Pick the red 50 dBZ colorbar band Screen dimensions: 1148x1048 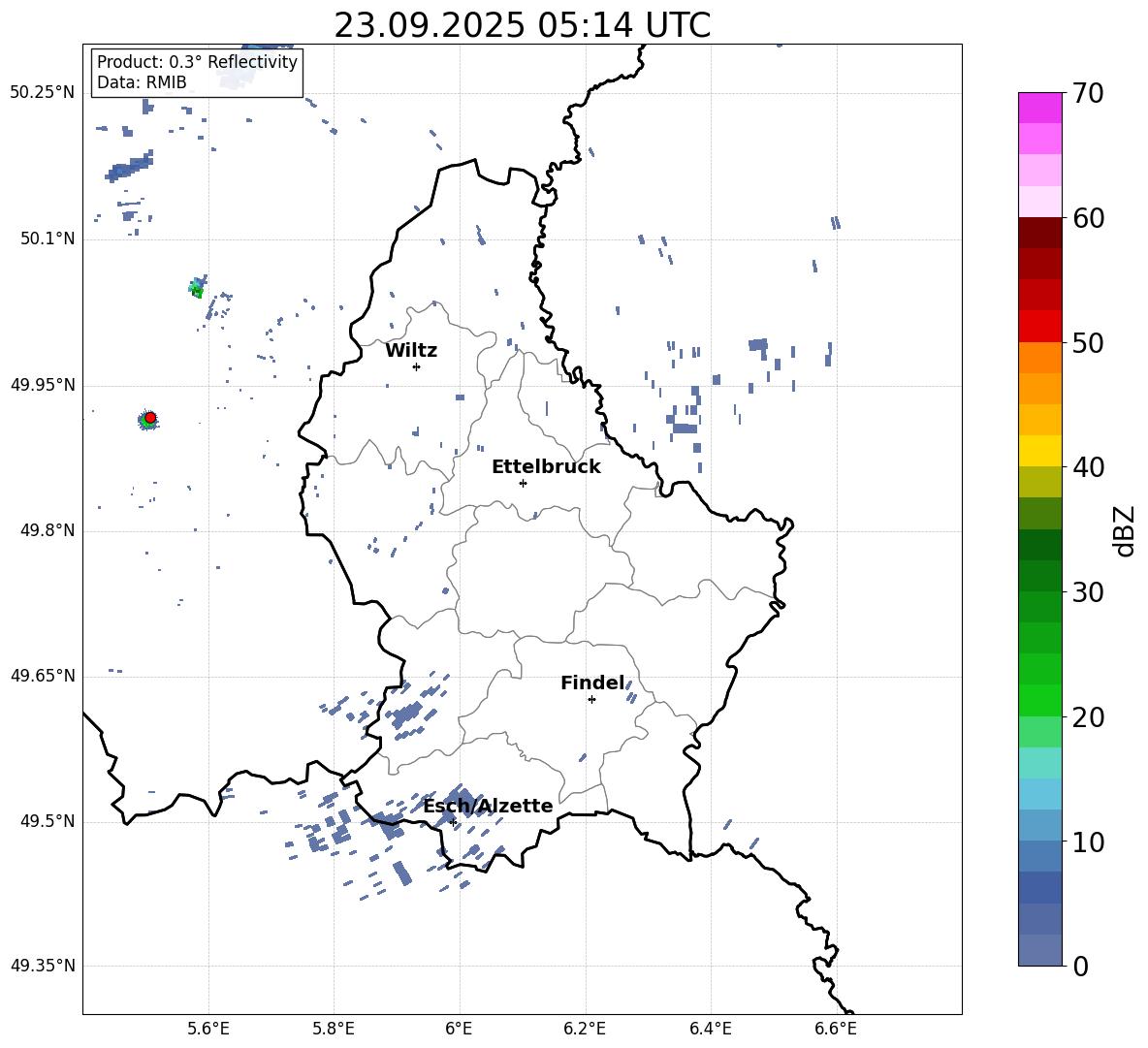pyautogui.click(x=1039, y=327)
